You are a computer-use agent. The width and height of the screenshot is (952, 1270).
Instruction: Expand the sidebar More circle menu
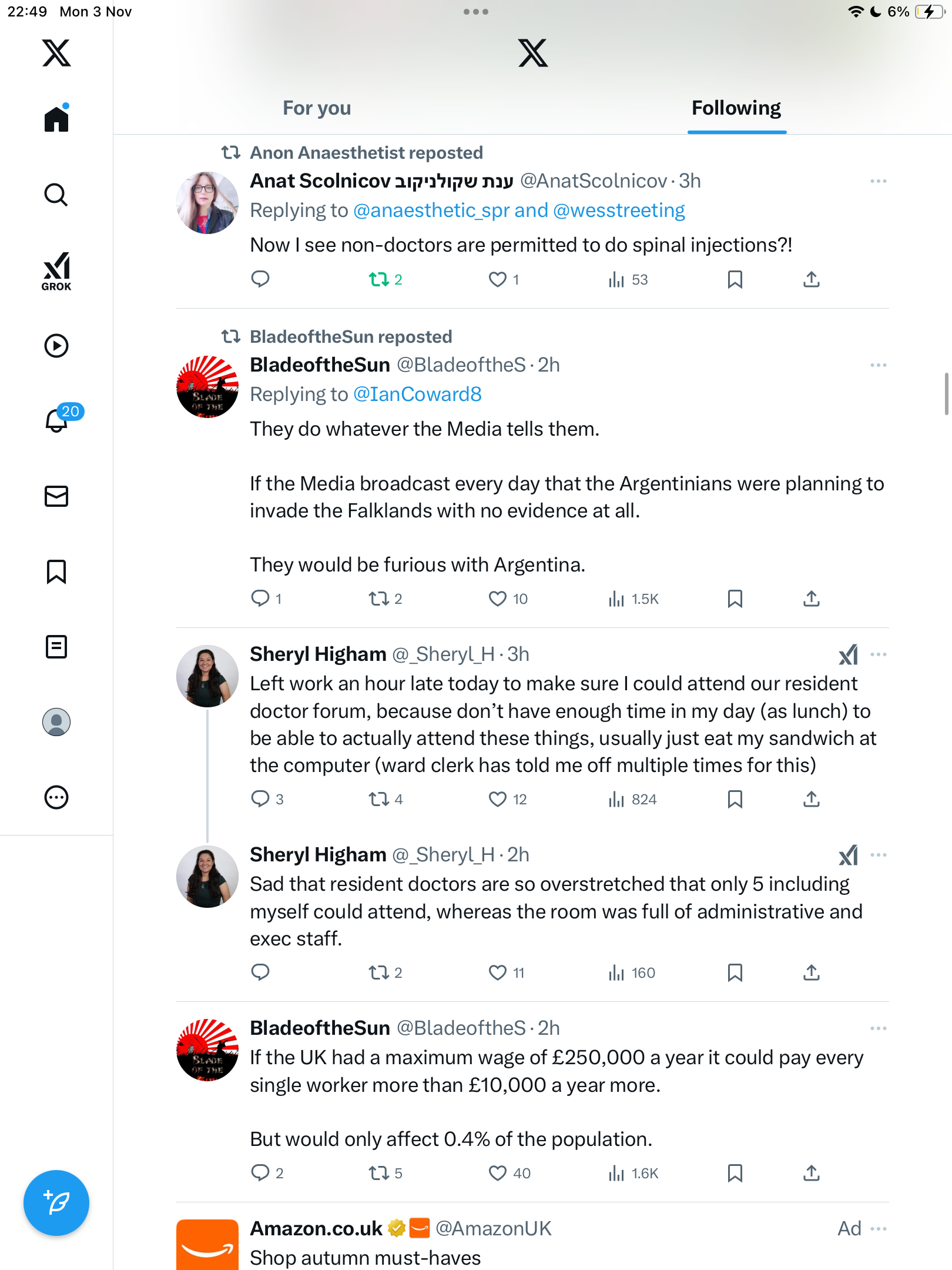click(56, 797)
